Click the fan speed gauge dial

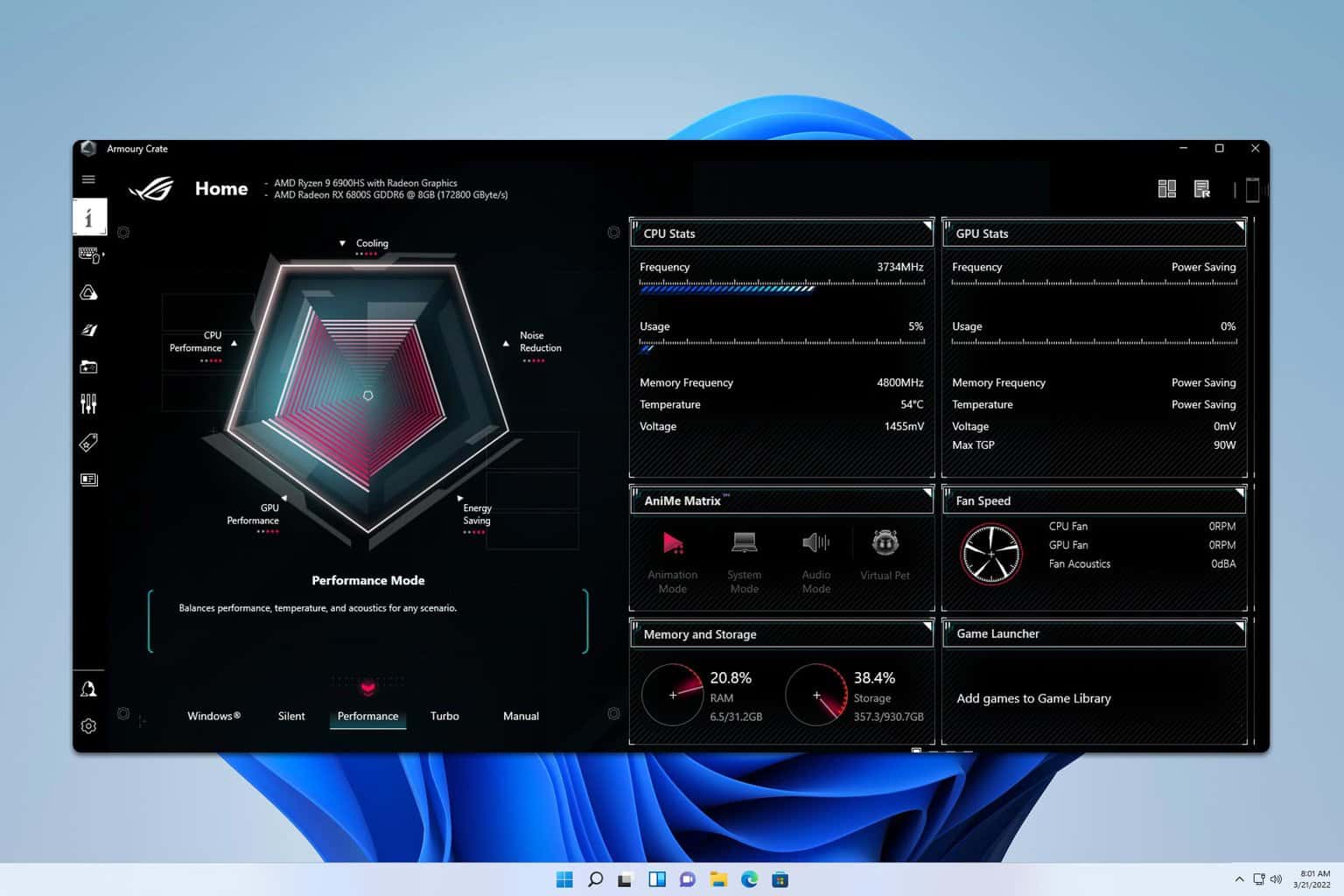991,554
